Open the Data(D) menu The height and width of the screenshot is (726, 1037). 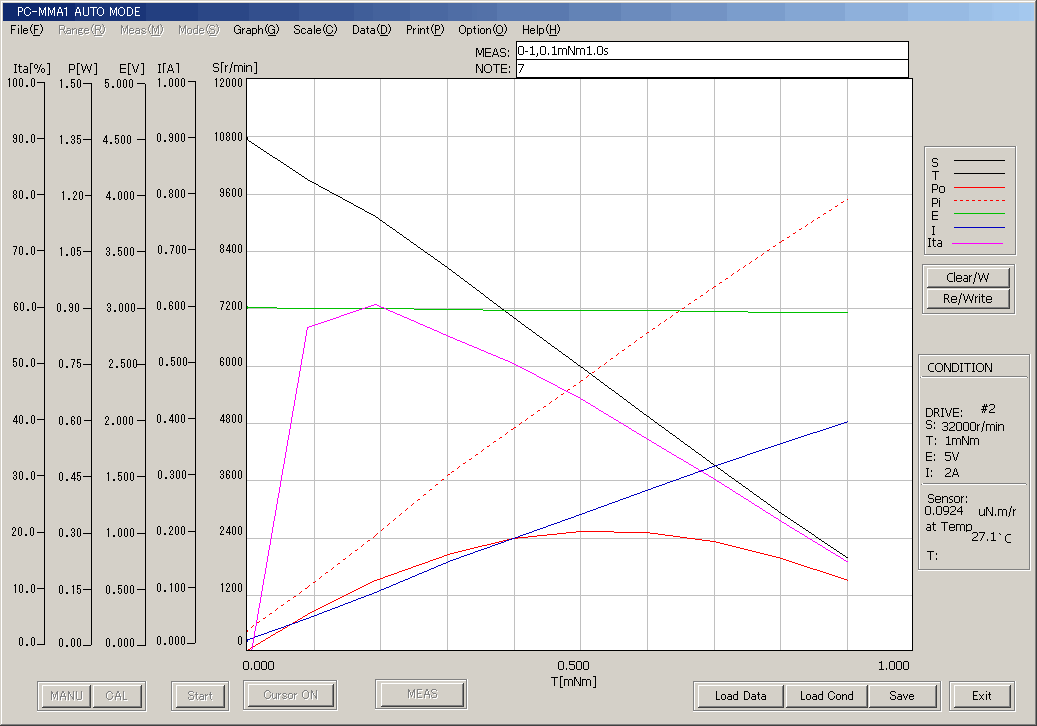point(372,30)
